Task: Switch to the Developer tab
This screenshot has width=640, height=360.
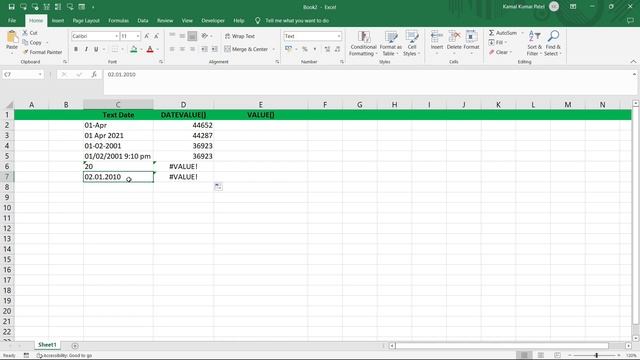Action: click(213, 20)
